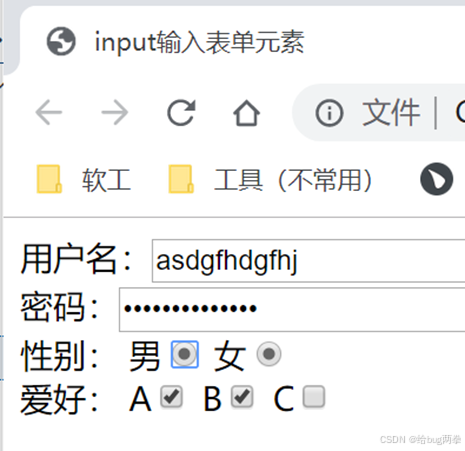Image resolution: width=465 pixels, height=451 pixels.
Task: Click the 用户名: label text
Action: point(76,259)
